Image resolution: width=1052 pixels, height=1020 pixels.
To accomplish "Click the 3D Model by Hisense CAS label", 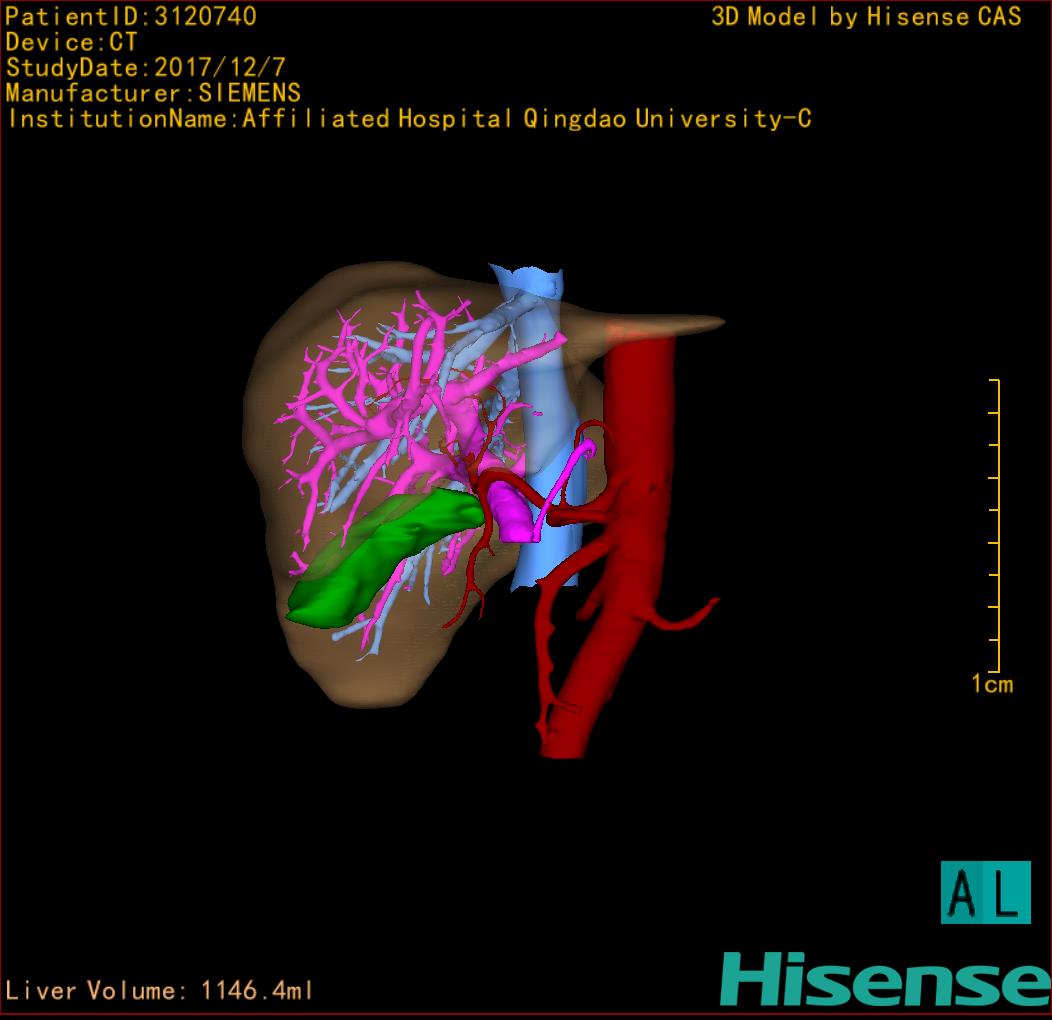I will coord(866,17).
